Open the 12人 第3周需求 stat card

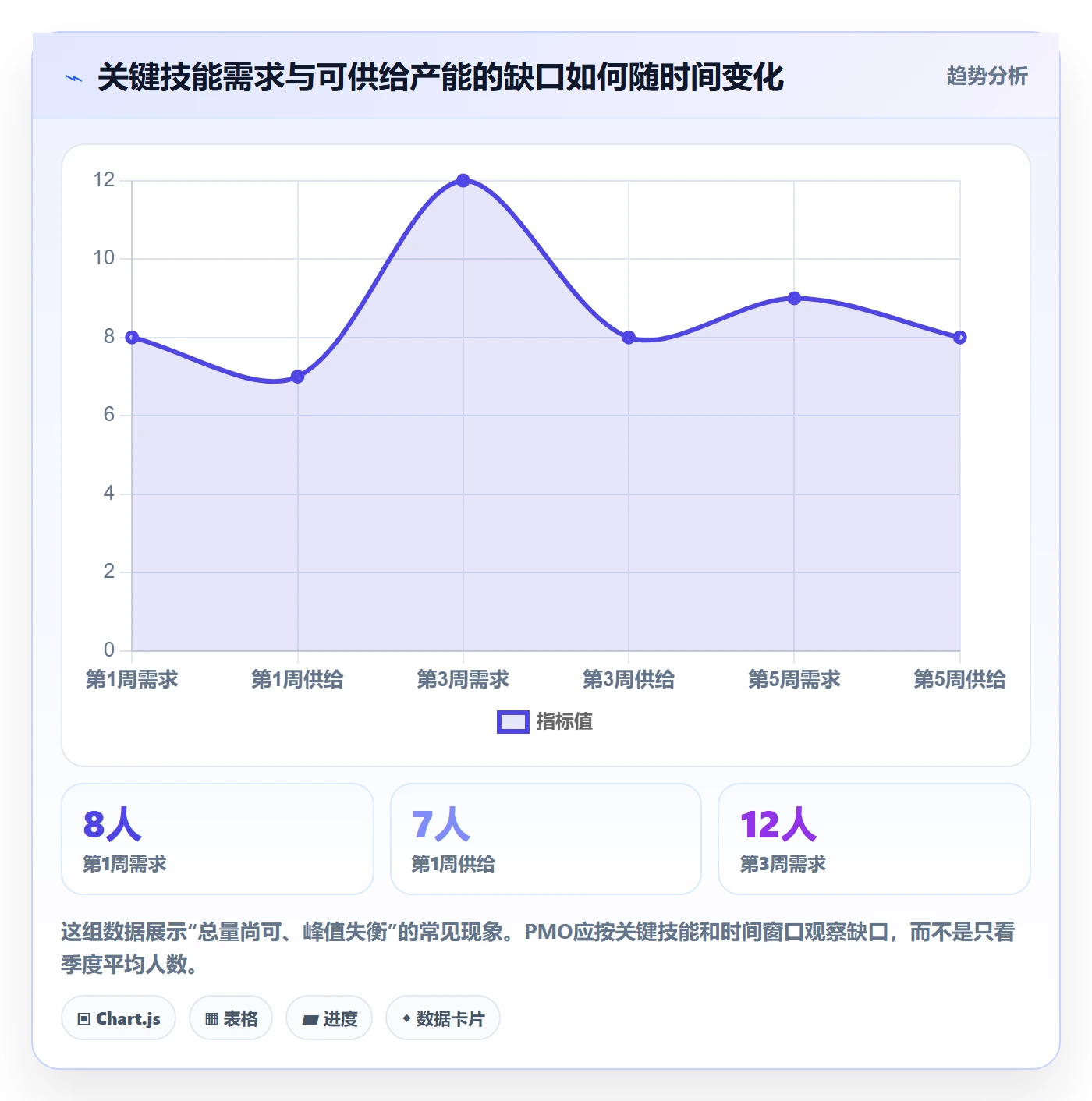pos(874,839)
